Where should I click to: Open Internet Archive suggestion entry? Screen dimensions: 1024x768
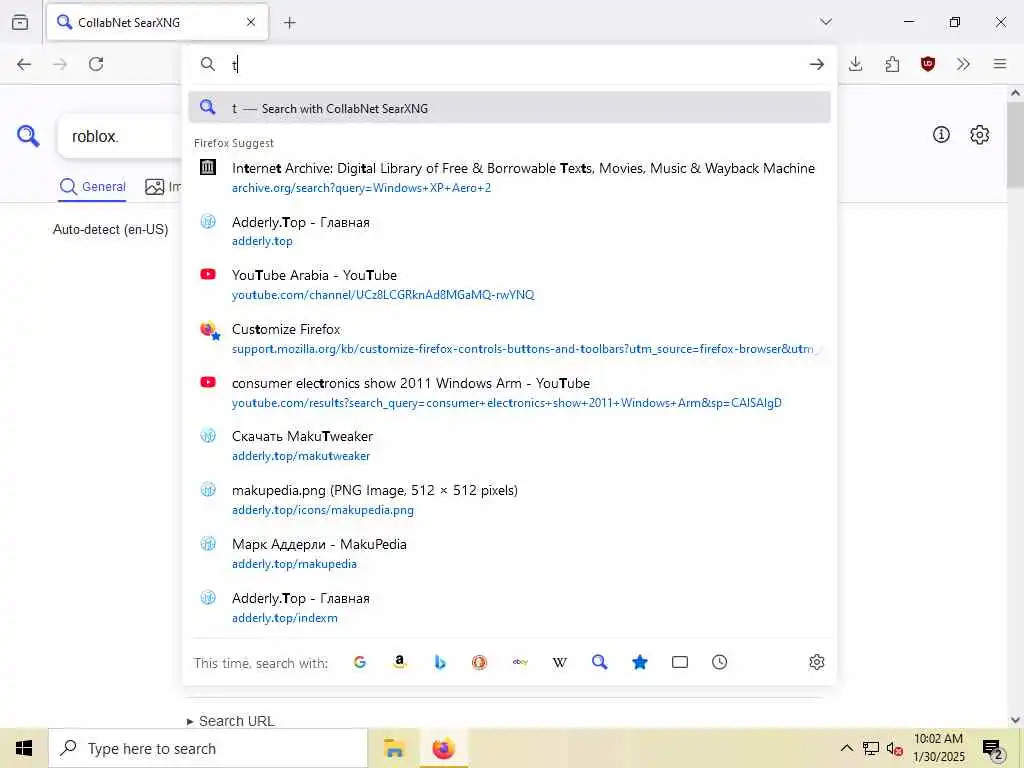click(x=509, y=178)
